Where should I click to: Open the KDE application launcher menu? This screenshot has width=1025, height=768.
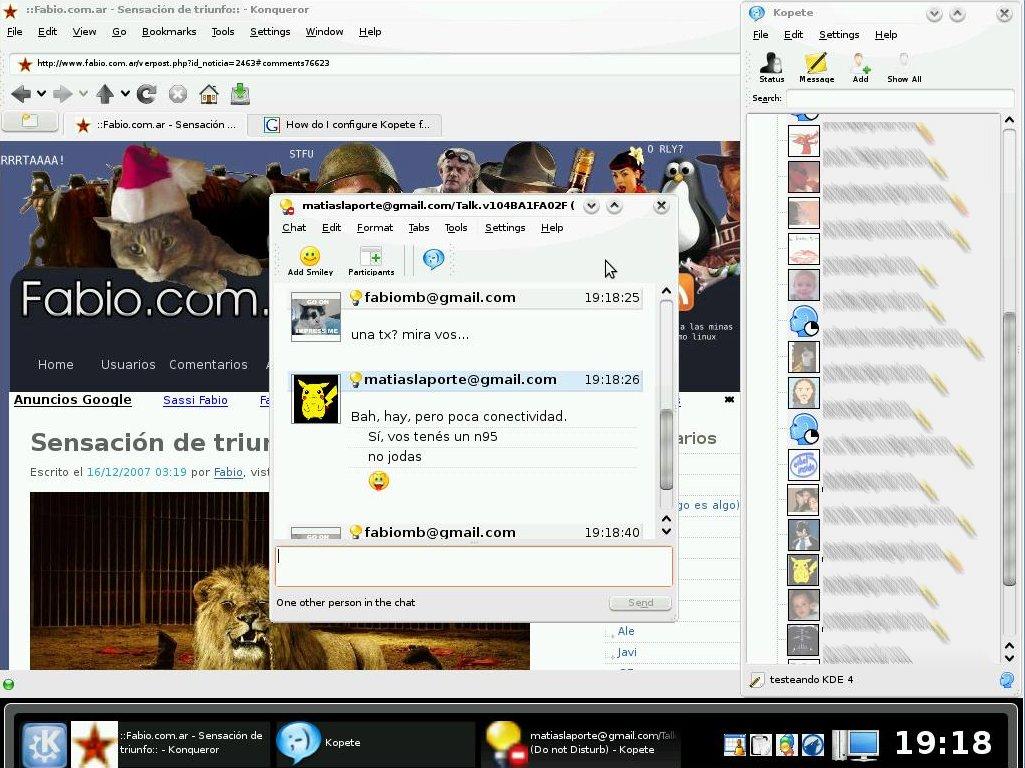click(44, 744)
